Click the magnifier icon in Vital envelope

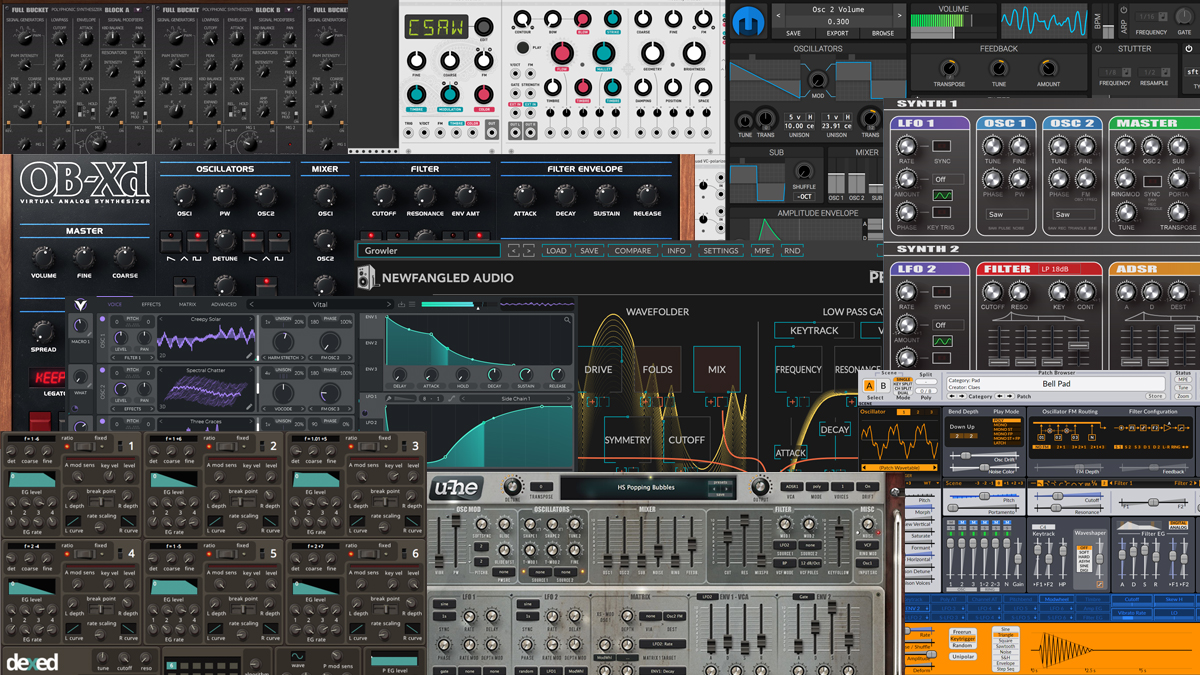(x=567, y=320)
